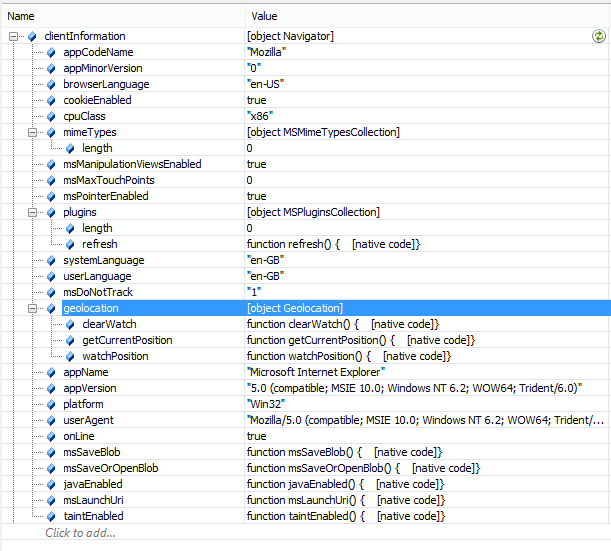The height and width of the screenshot is (551, 611).
Task: Click the function taintEnabled() value
Action: [x=346, y=516]
